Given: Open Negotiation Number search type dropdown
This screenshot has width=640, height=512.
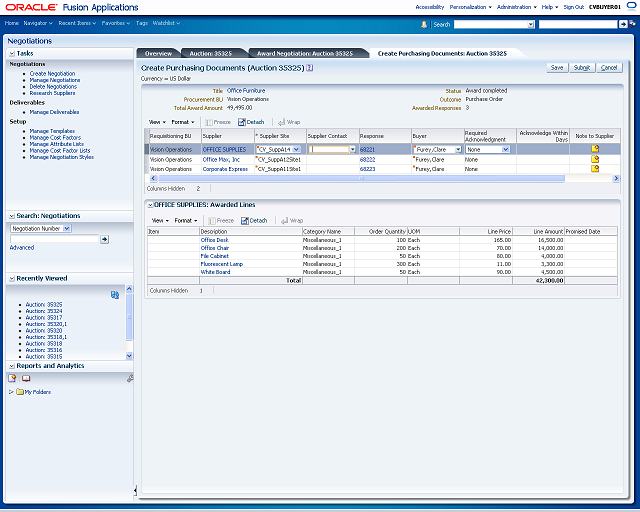Looking at the screenshot, I should [67, 229].
